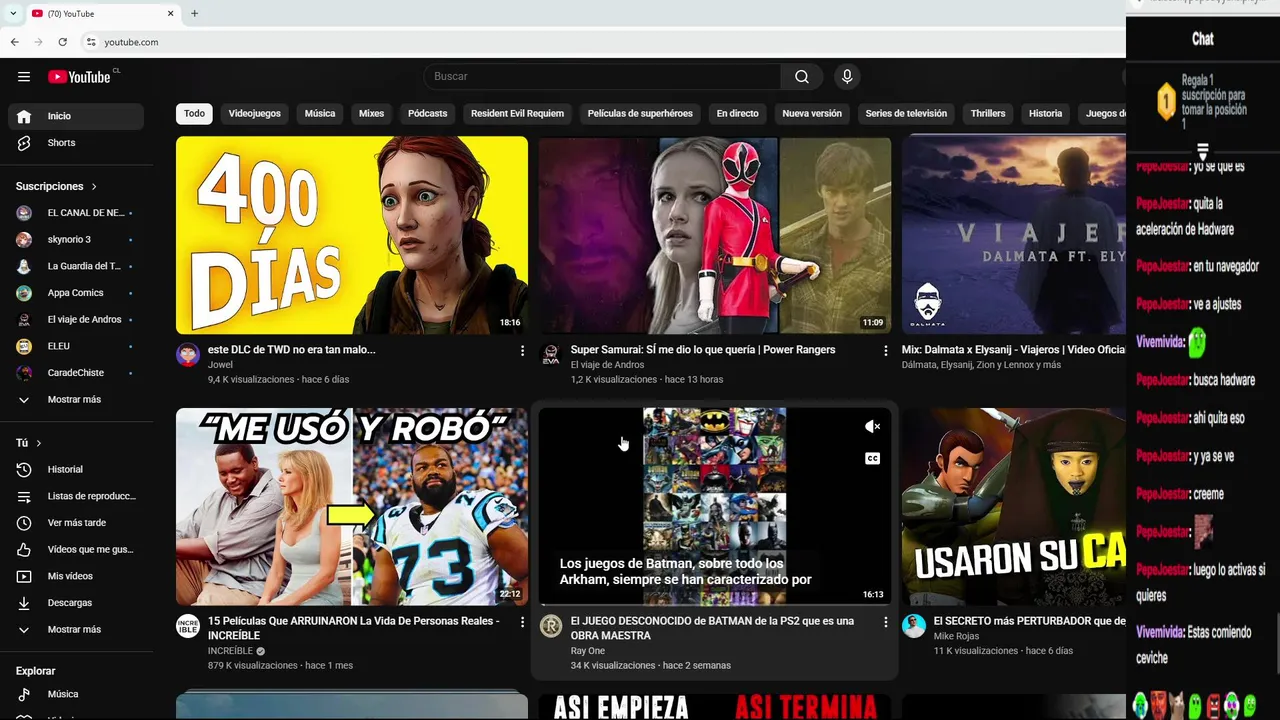Open Listas de reproducción sidebar item
1280x720 pixels.
(x=76, y=496)
